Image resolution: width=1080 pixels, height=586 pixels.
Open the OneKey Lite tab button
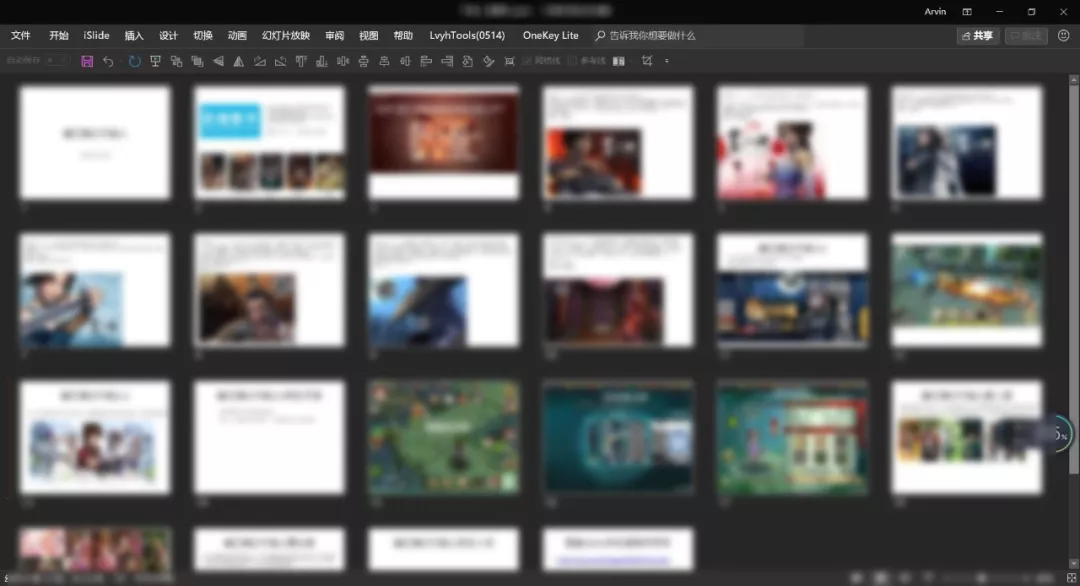click(x=550, y=34)
